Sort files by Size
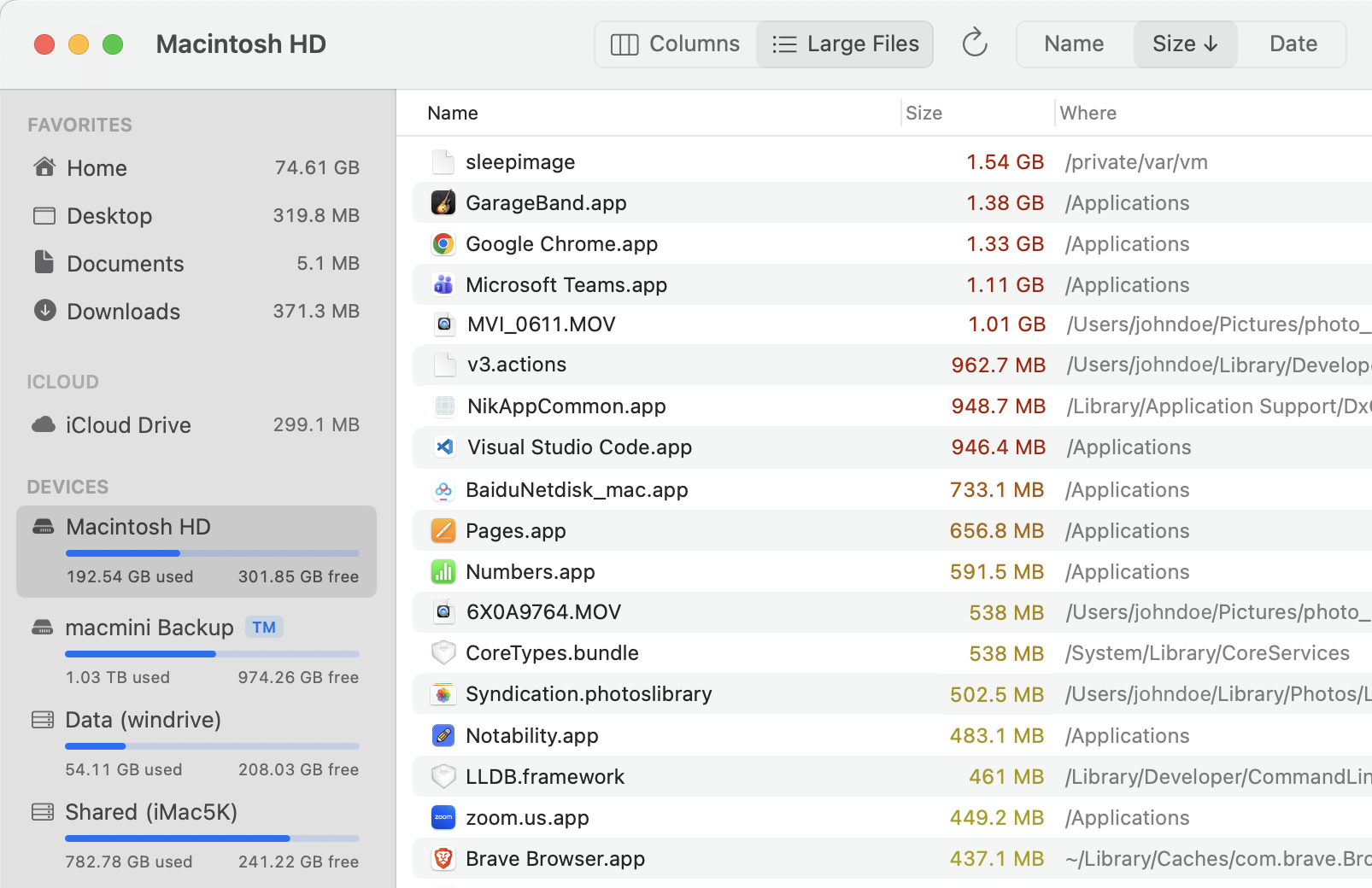This screenshot has height=888, width=1372. [x=1185, y=44]
